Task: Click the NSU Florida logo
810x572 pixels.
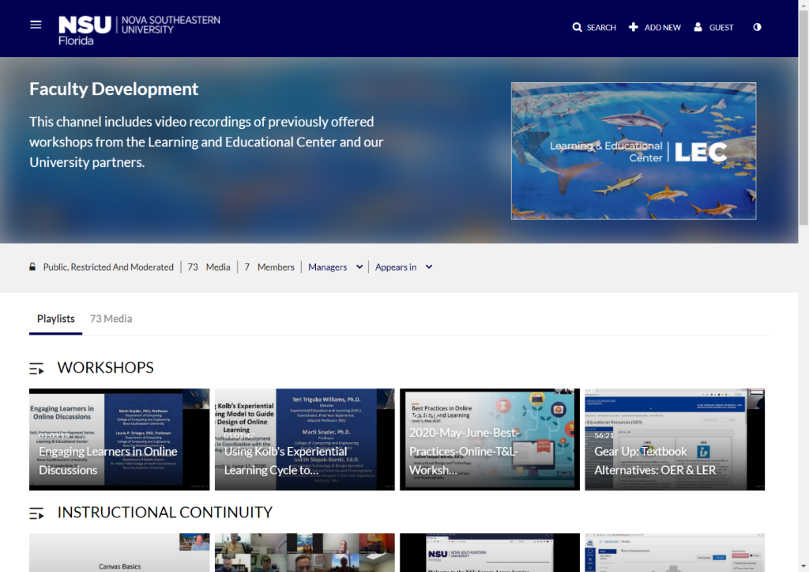Action: 139,30
